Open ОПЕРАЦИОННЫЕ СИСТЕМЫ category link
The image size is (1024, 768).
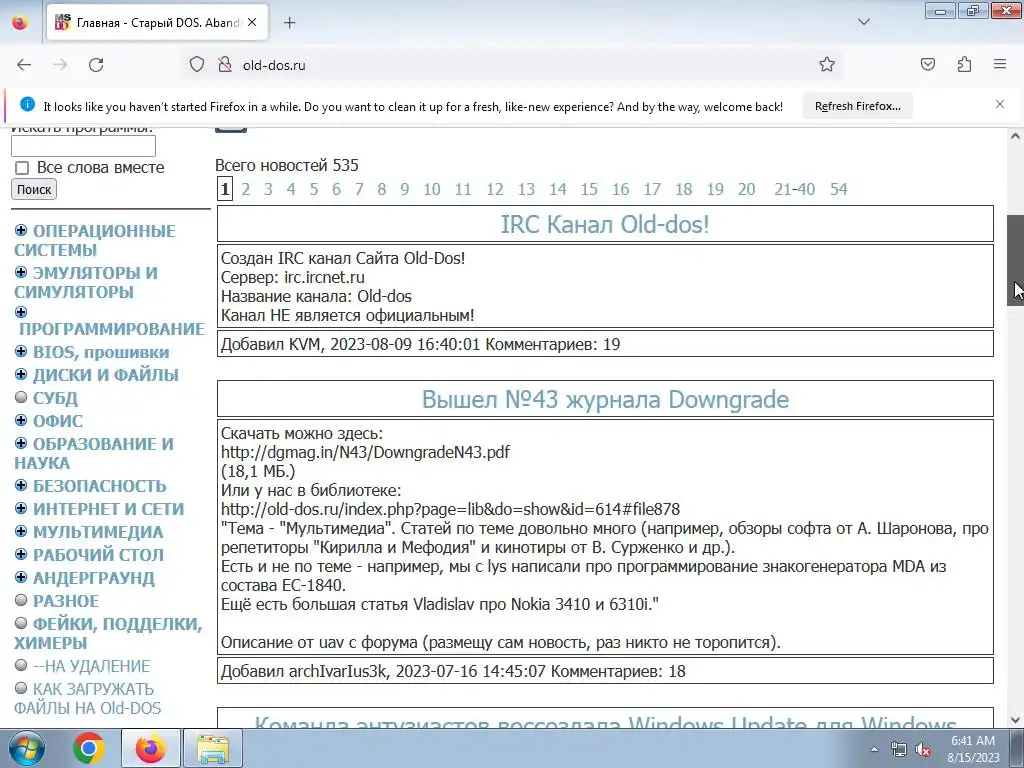pyautogui.click(x=95, y=240)
